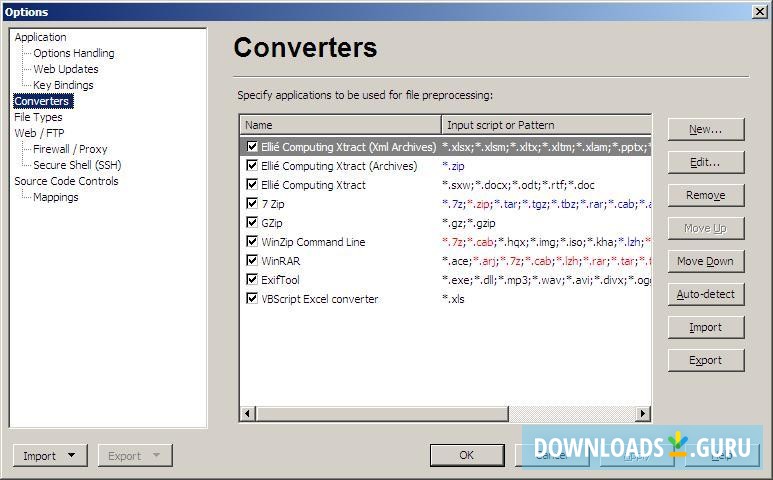Screen dimensions: 773x480
Task: Click the horizontal scrollbar left arrow
Action: 247,413
